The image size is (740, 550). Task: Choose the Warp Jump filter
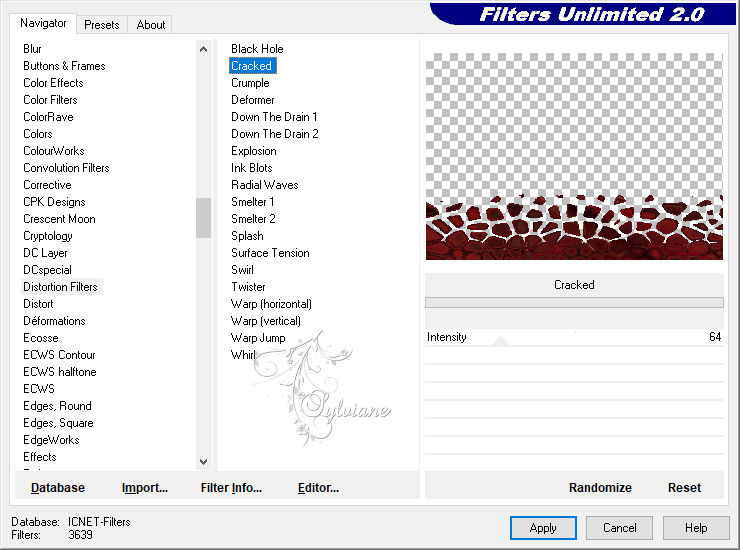[x=258, y=338]
